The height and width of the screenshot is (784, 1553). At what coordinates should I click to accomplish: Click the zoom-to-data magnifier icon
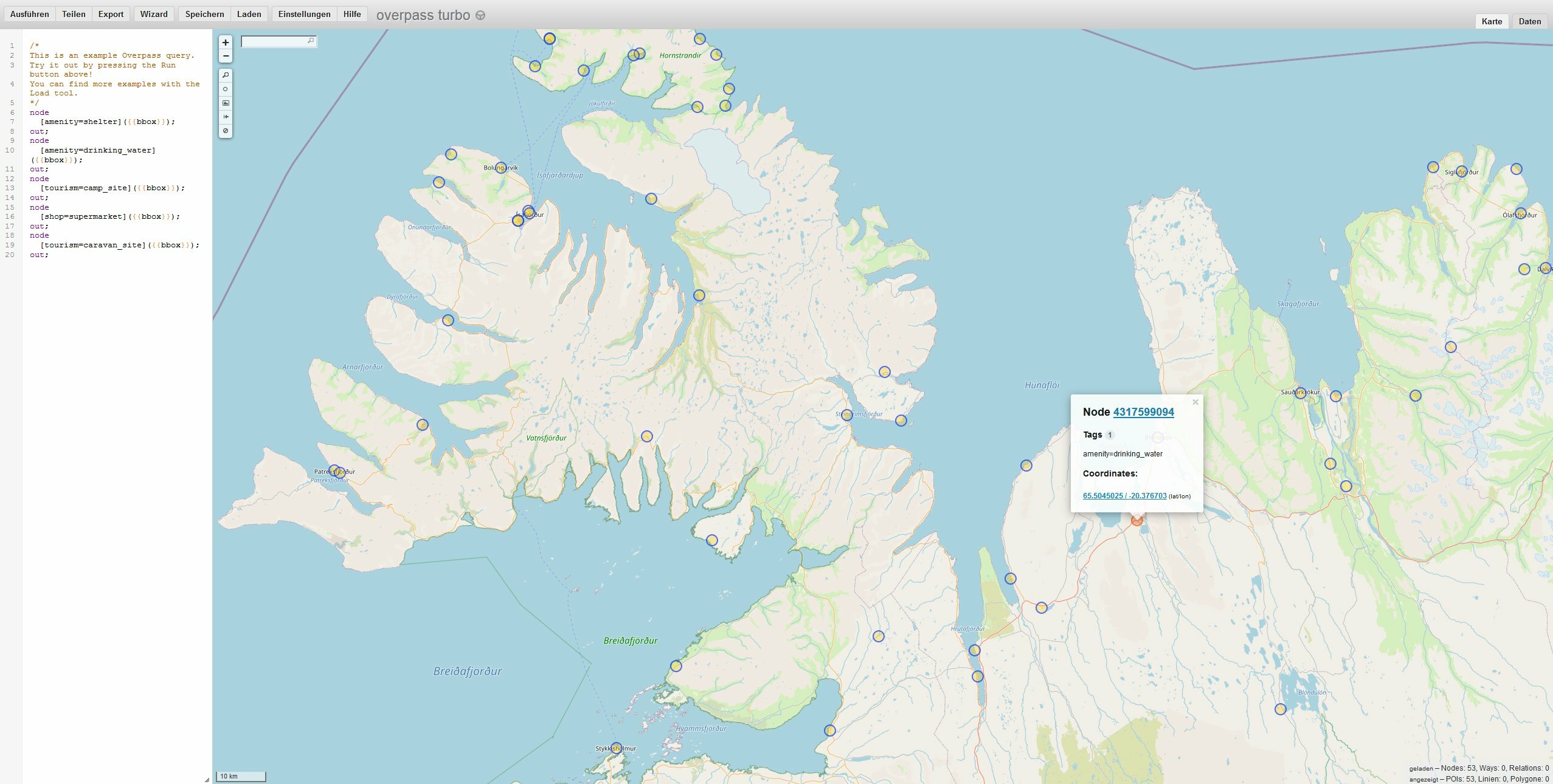226,75
